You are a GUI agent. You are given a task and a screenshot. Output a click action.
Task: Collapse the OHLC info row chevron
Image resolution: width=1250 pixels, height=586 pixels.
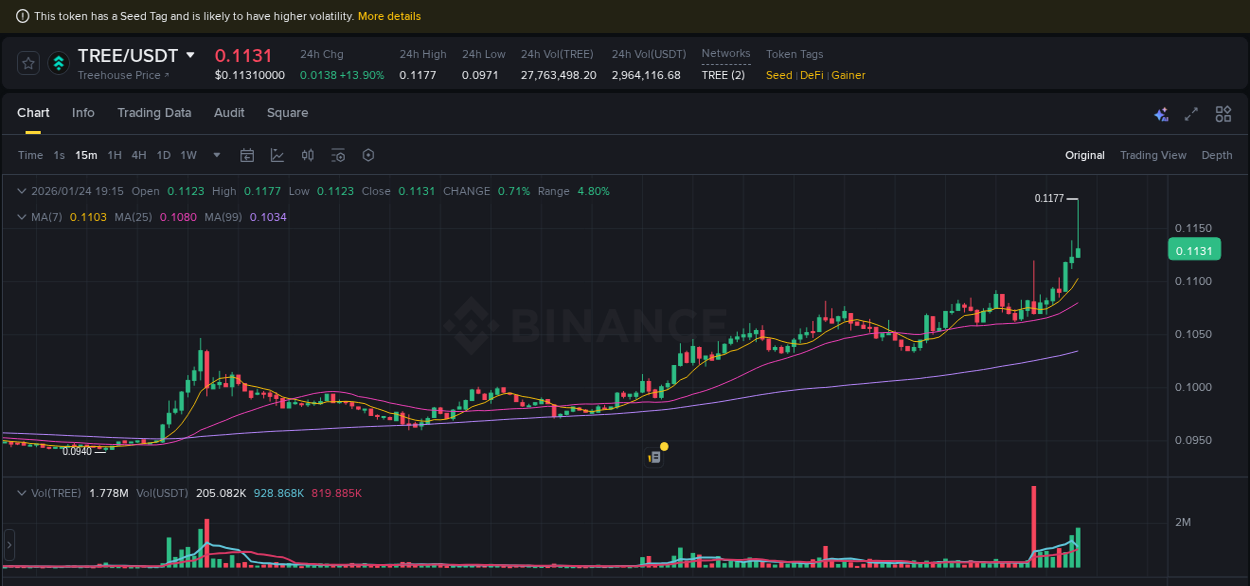pos(22,190)
